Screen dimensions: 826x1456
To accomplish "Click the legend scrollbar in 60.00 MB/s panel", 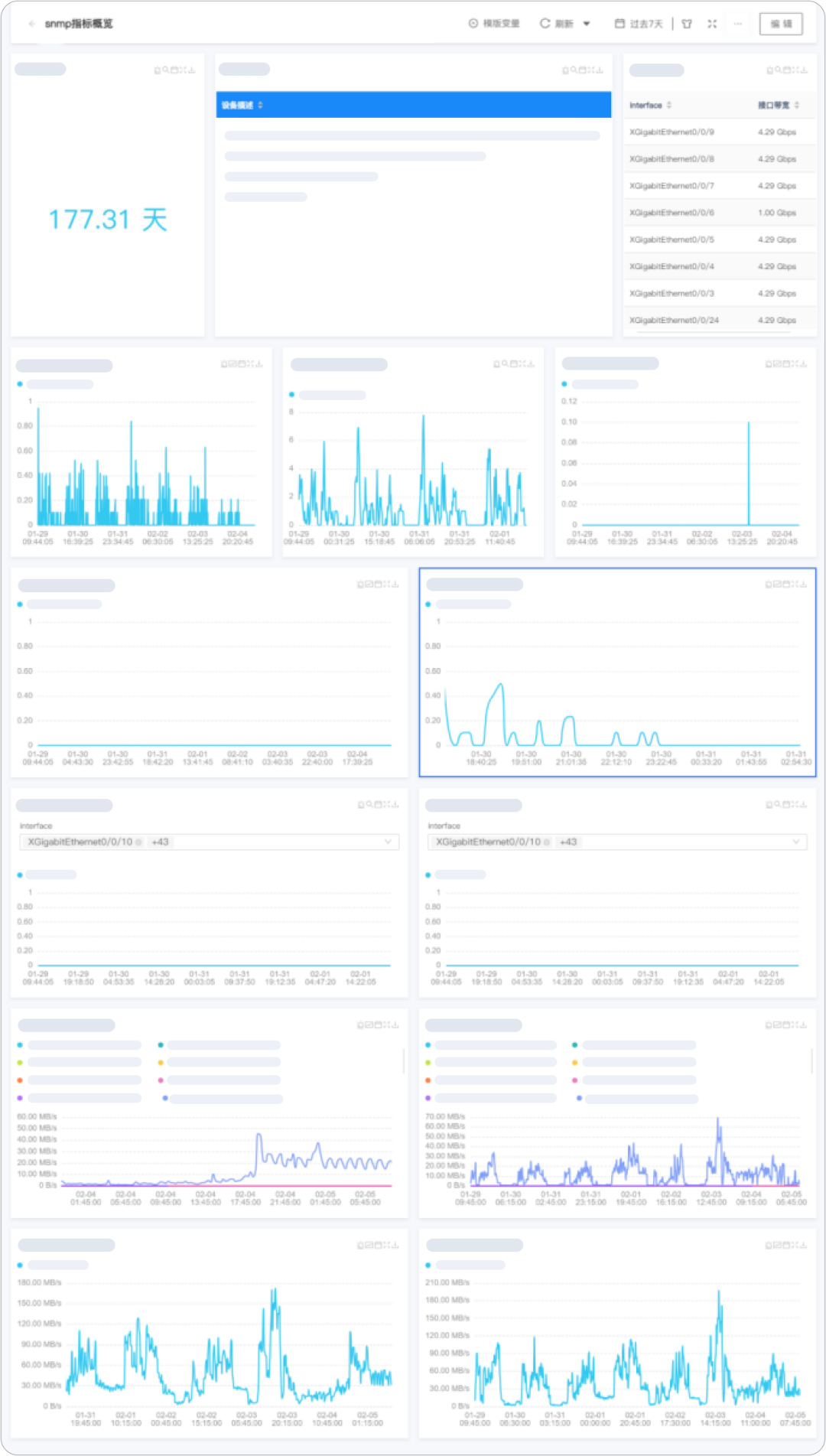I will [x=403, y=1060].
